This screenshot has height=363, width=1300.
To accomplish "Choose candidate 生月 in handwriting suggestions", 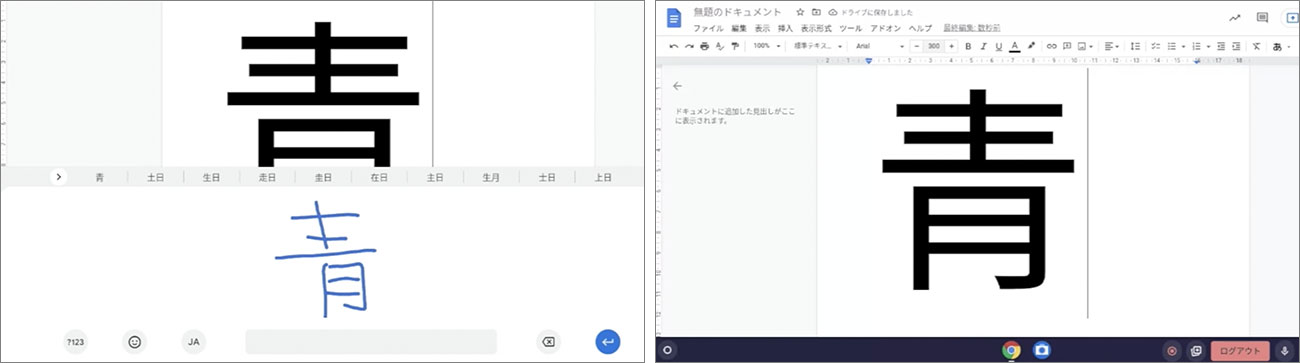I will click(491, 177).
